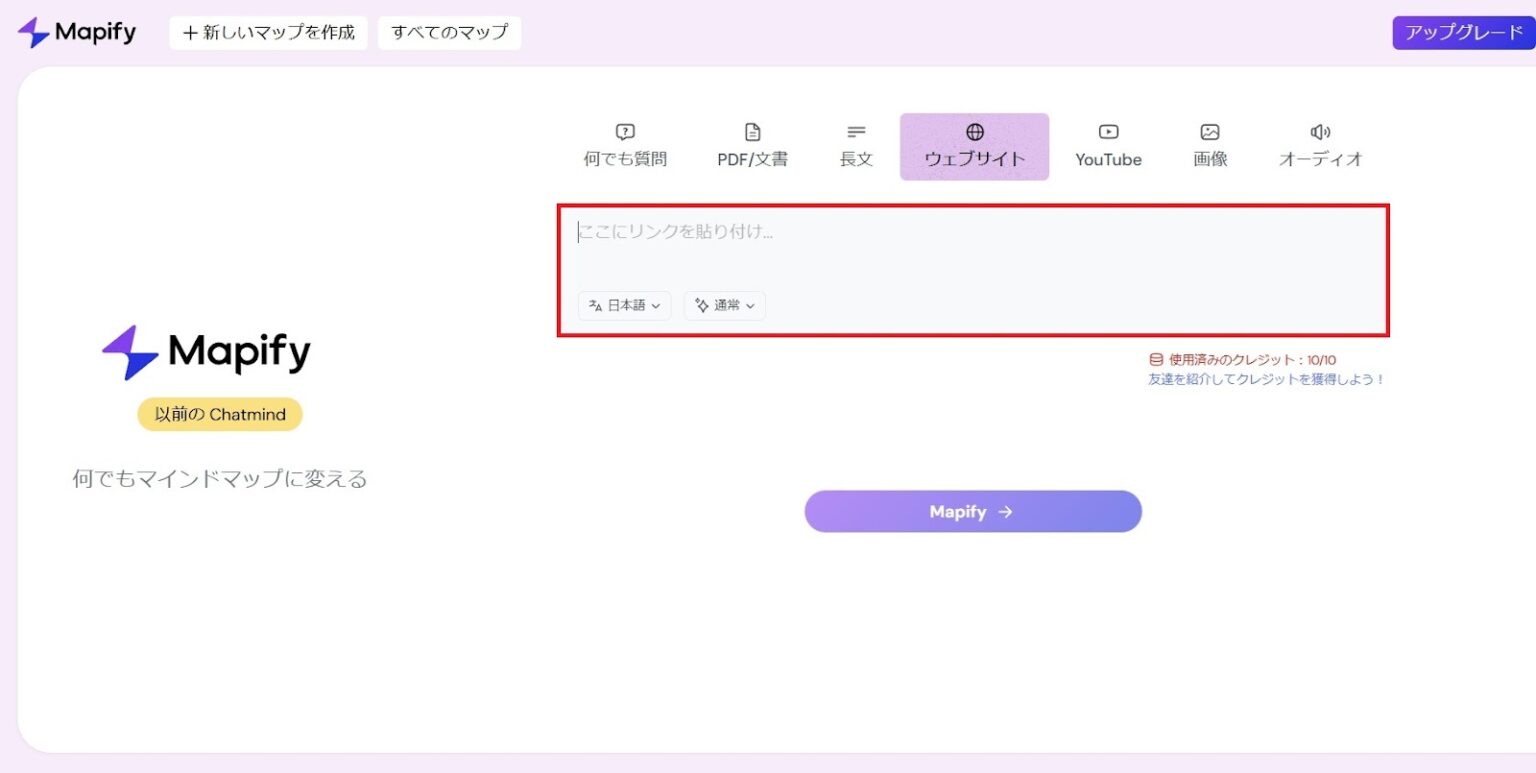Switch to the YouTube tab

click(x=1108, y=146)
